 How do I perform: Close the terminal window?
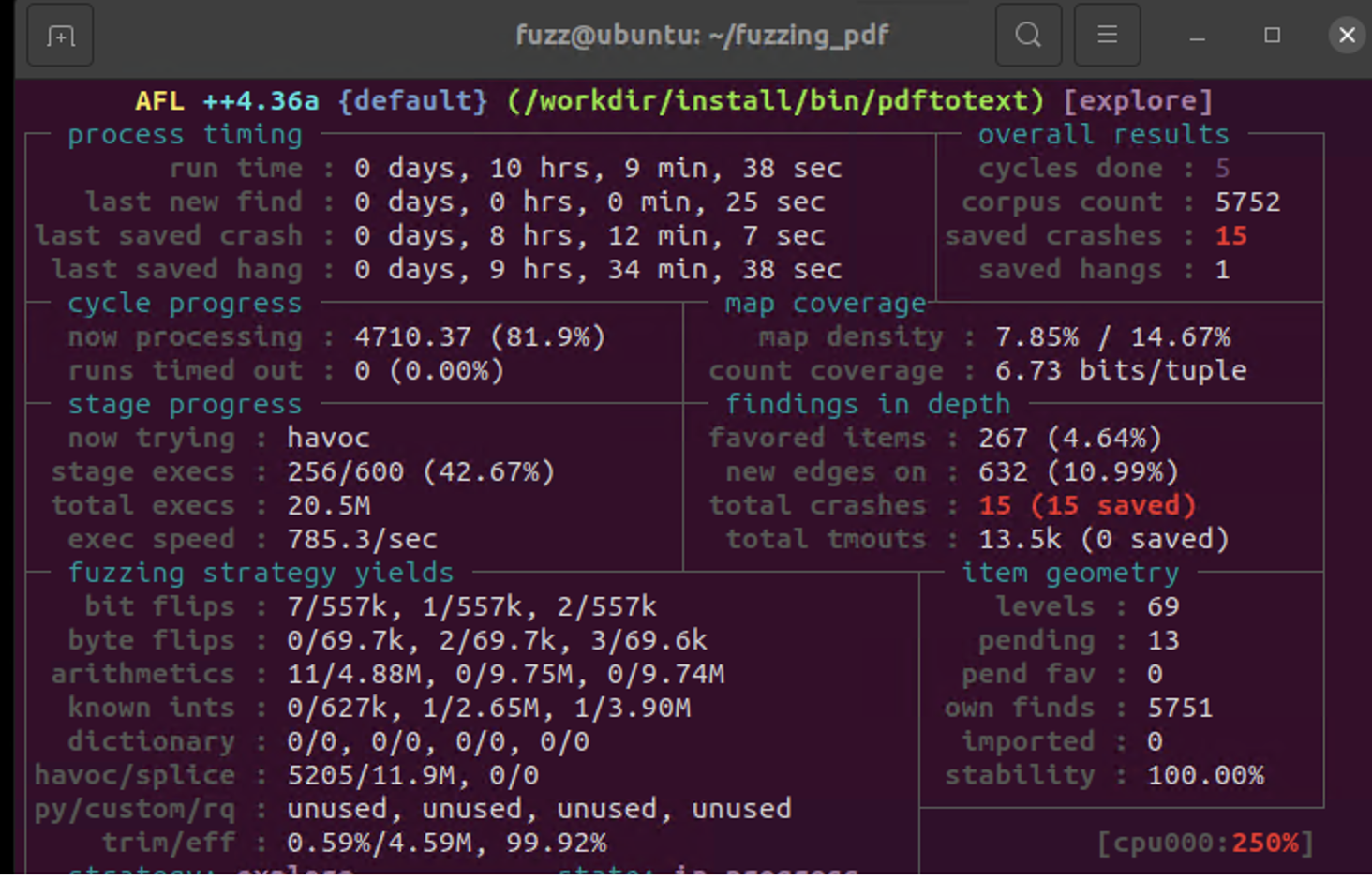tap(1347, 36)
